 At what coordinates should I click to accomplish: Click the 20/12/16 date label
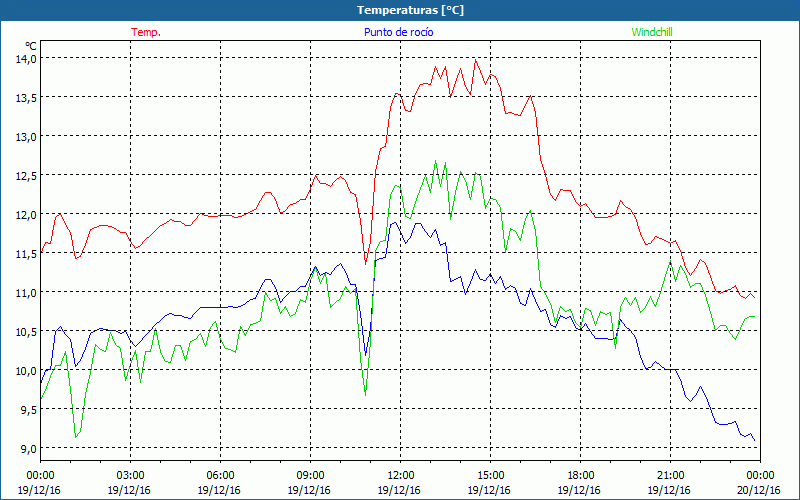tap(759, 490)
